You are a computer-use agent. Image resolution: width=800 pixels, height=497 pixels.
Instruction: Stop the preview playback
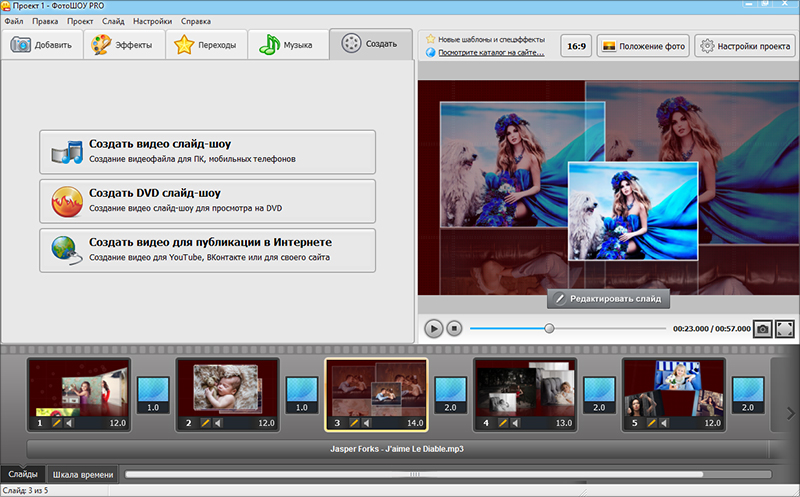click(454, 329)
